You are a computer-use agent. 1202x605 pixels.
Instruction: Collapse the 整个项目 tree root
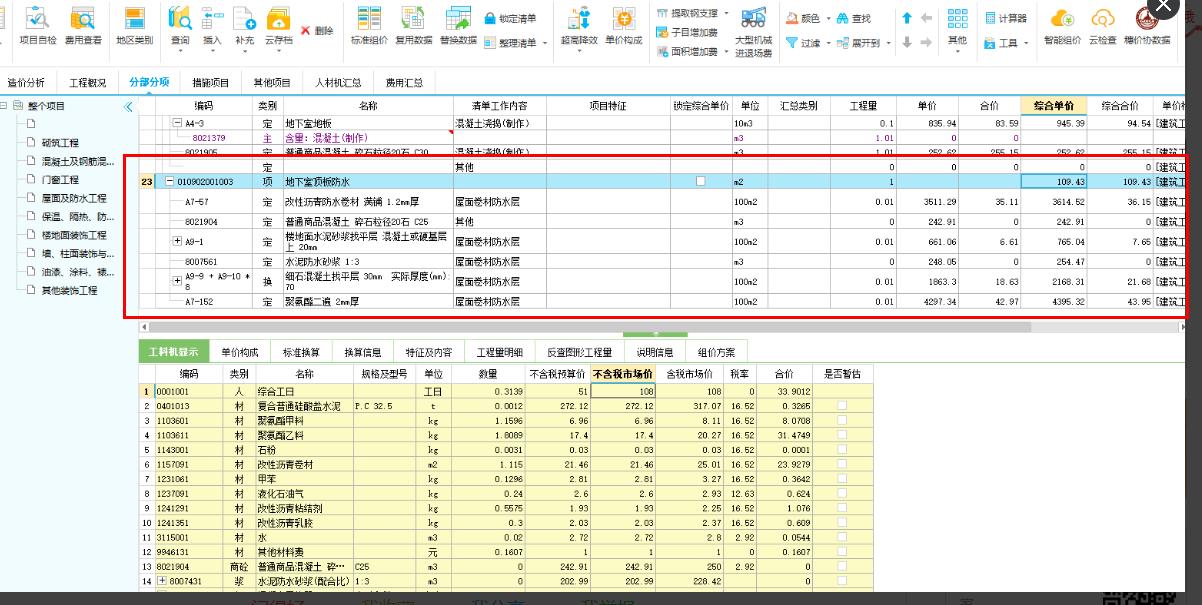(5, 105)
